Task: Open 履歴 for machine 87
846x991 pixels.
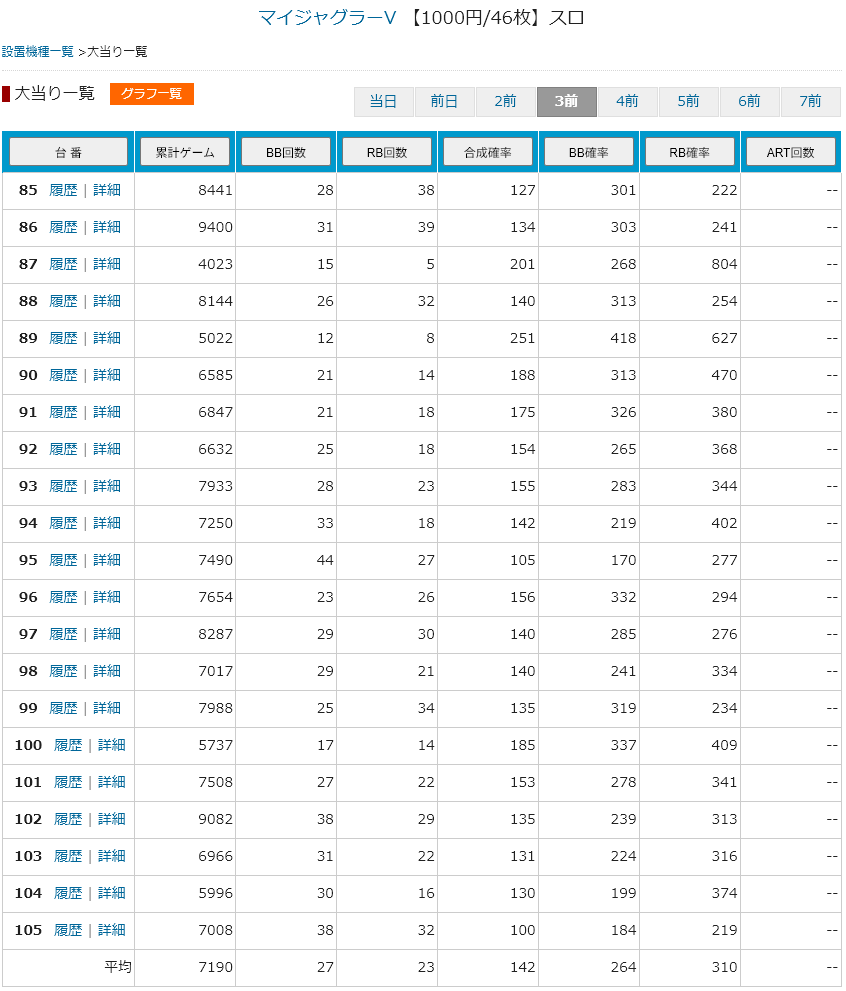Action: coord(63,264)
